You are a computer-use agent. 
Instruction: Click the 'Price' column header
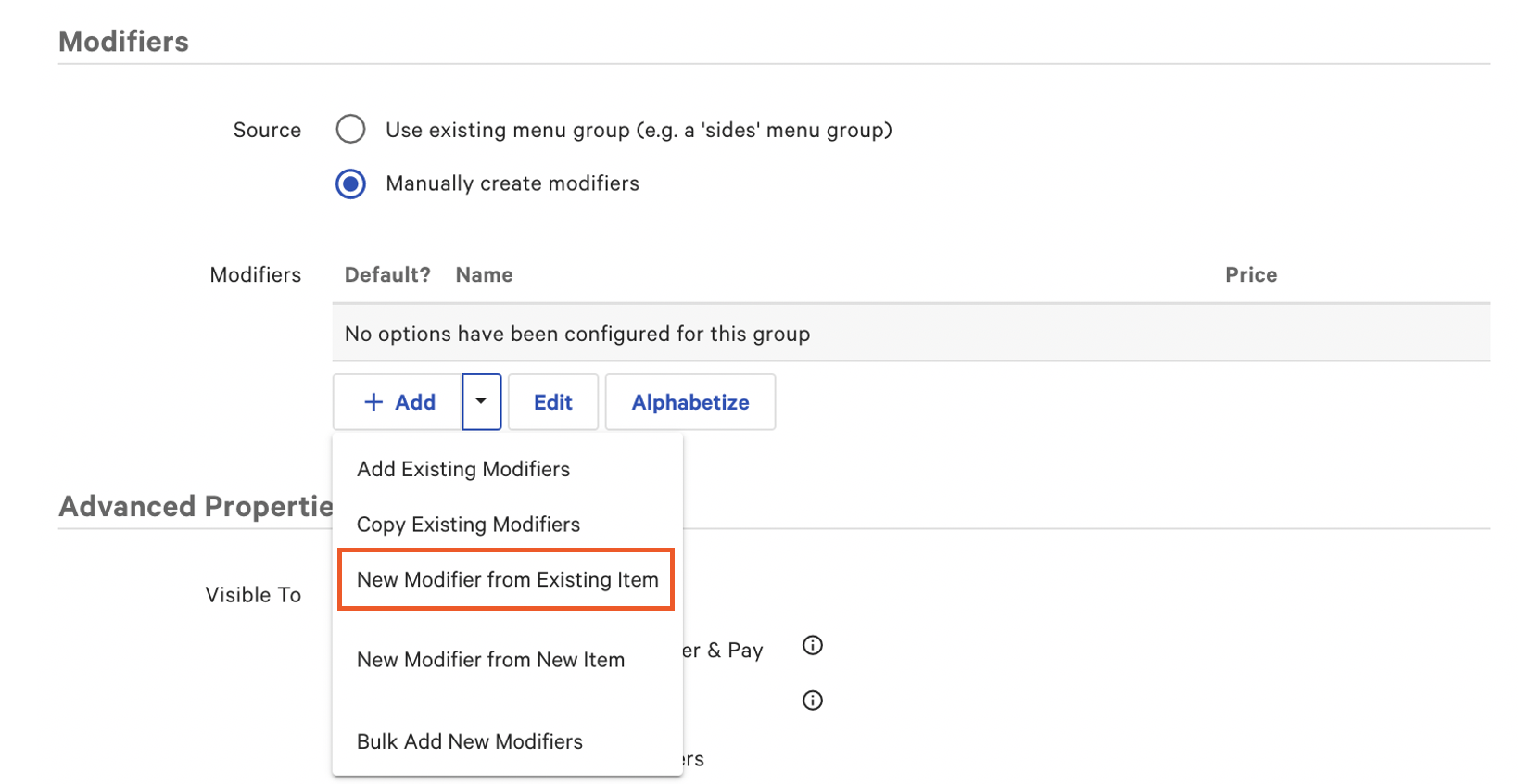point(1250,275)
